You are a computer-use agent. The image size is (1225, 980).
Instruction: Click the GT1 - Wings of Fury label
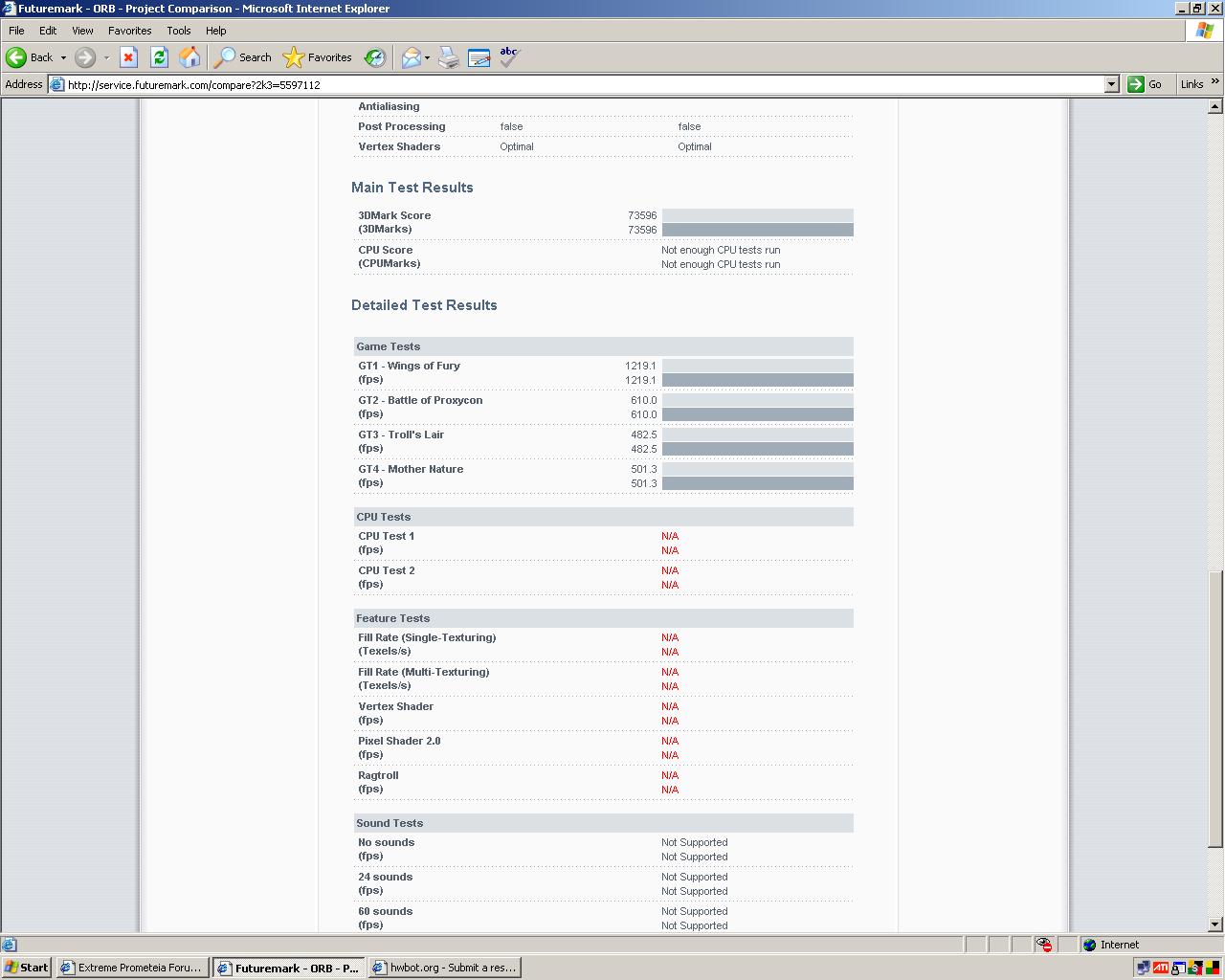(x=409, y=366)
